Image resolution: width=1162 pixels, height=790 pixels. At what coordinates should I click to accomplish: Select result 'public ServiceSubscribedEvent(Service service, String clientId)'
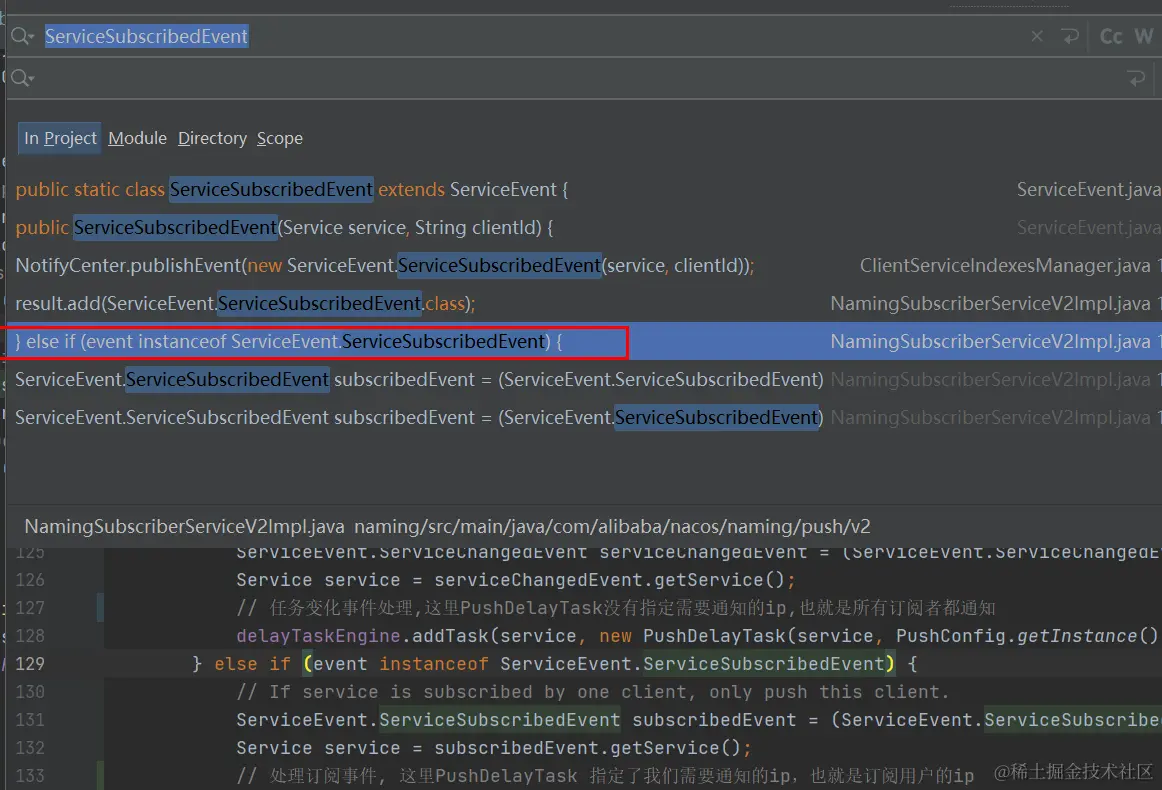click(584, 228)
